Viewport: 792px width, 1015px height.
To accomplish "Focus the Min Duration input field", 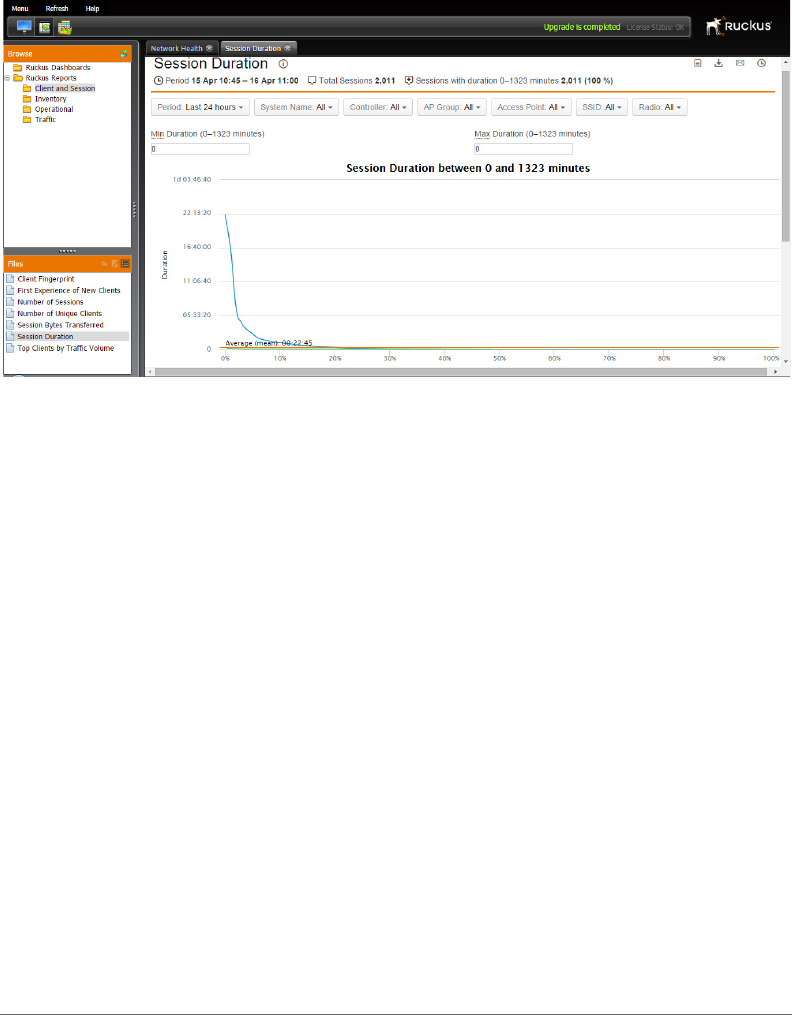I will coord(200,149).
